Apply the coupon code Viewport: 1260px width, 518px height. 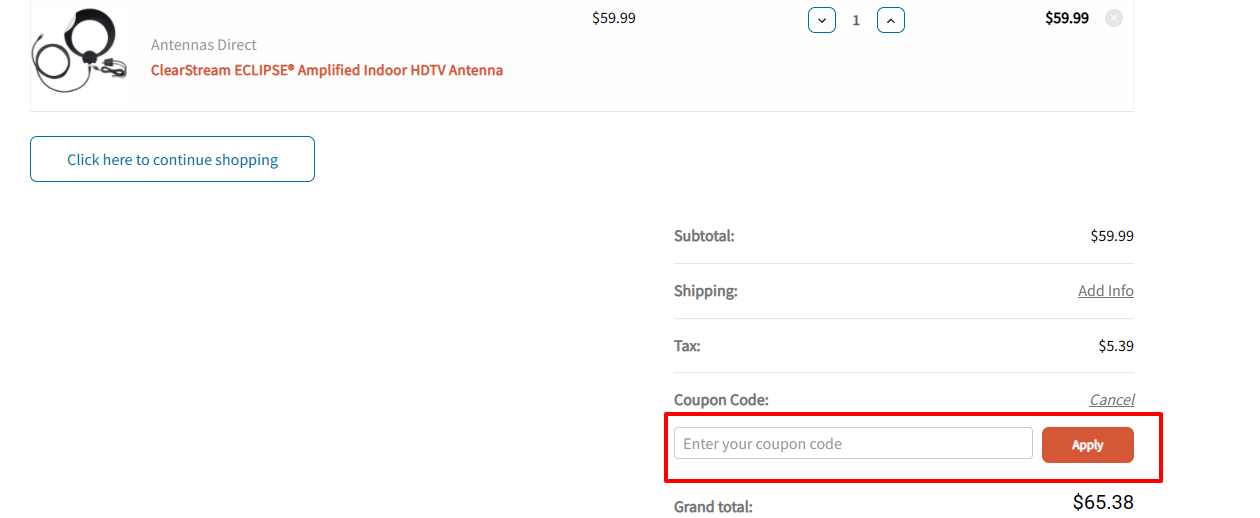coord(1088,445)
